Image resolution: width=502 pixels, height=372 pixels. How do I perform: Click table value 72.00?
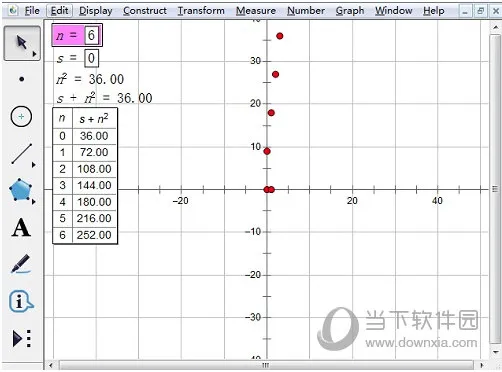point(94,152)
